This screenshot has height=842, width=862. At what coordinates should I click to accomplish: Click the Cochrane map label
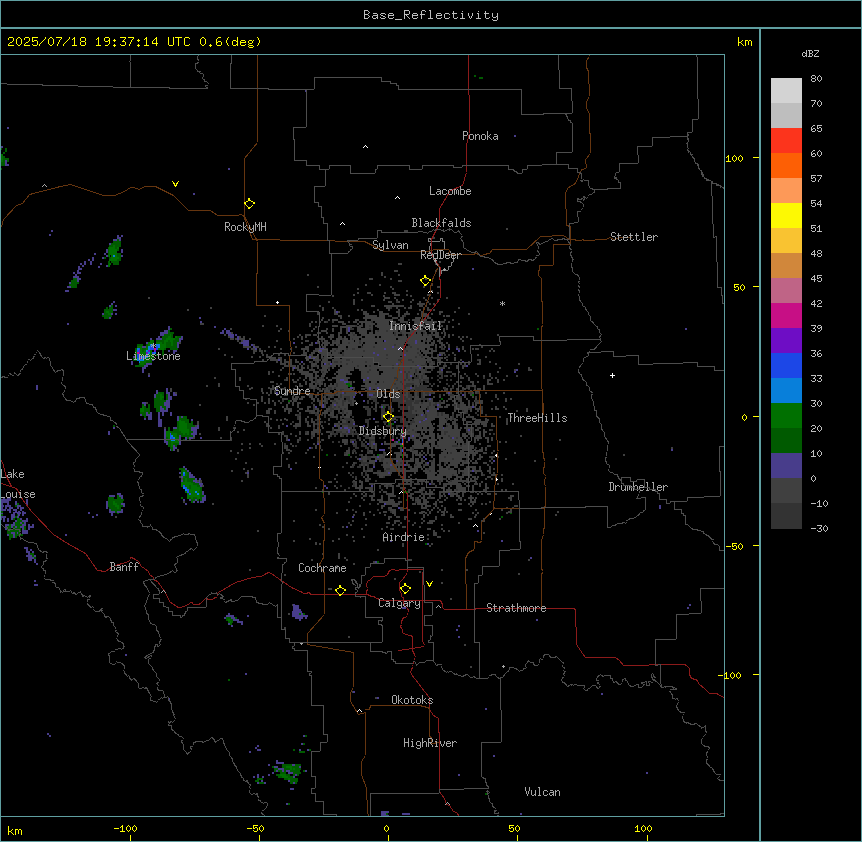click(322, 568)
